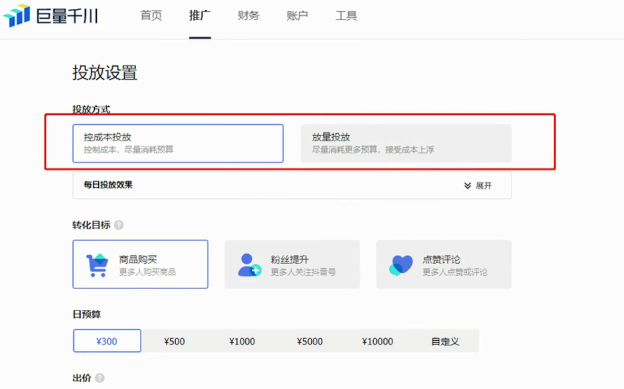Click the 日预算 section label

pyautogui.click(x=86, y=314)
